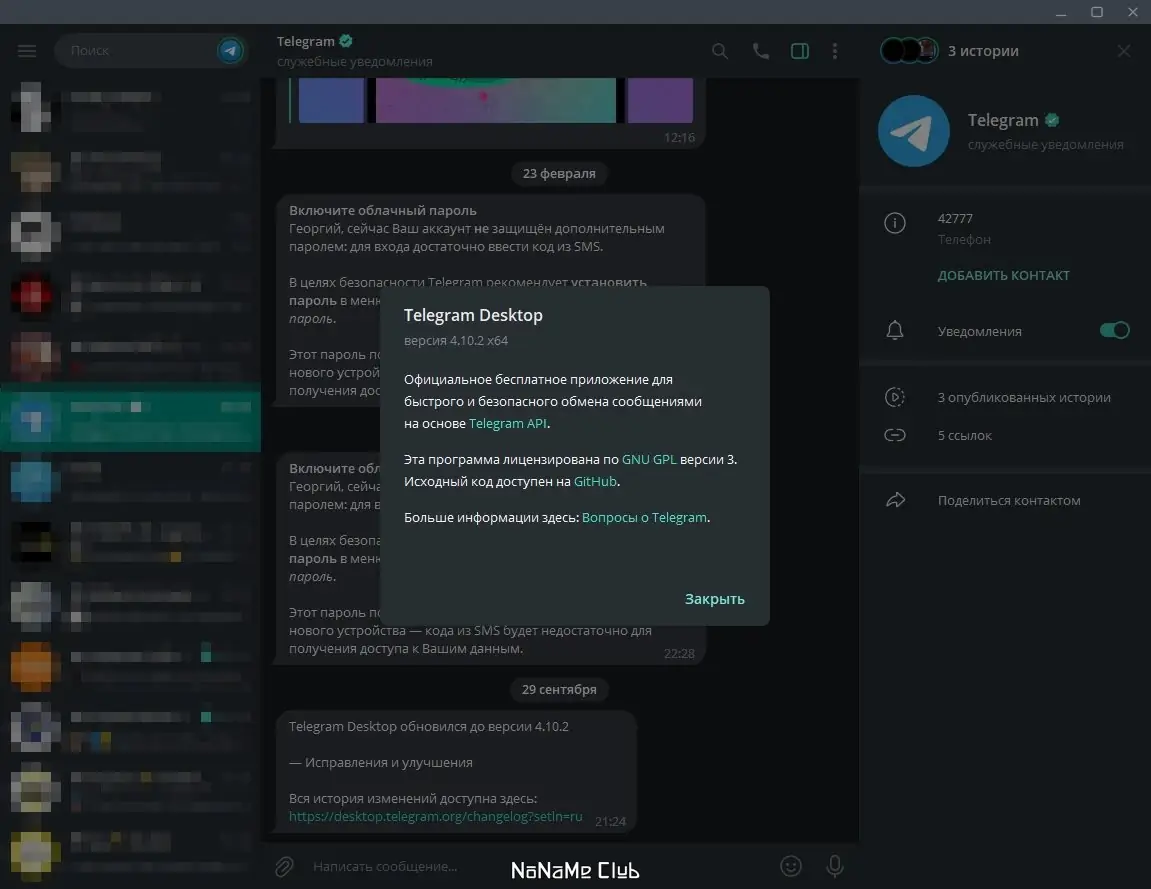Open the chat with red avatar
This screenshot has width=1151, height=889.
[131, 297]
